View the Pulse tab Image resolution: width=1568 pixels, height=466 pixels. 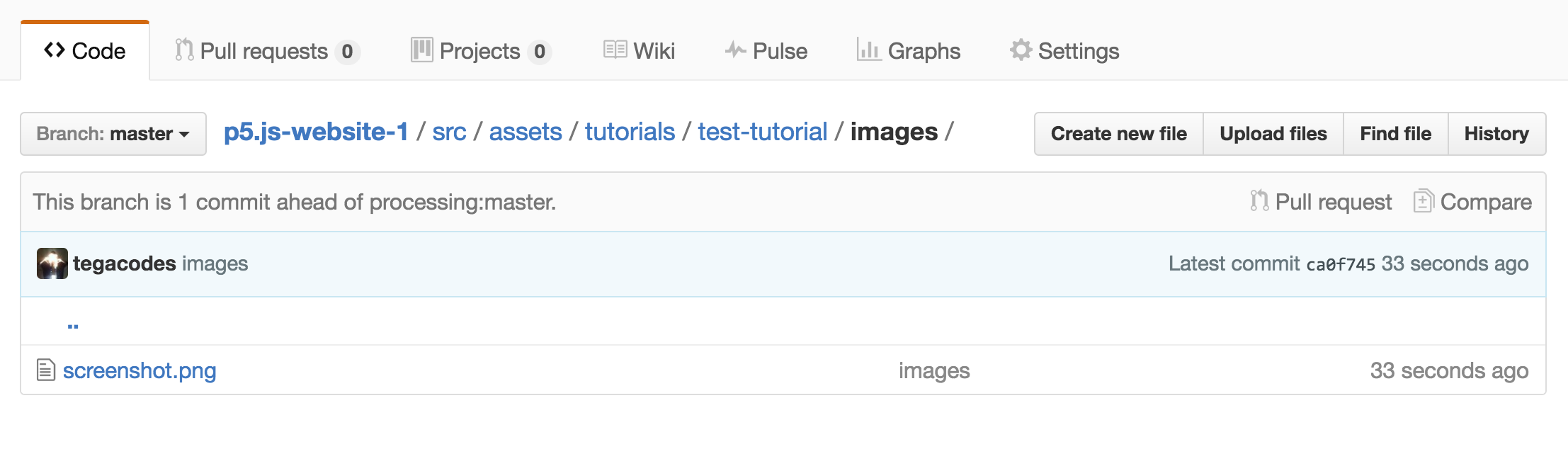tap(766, 51)
